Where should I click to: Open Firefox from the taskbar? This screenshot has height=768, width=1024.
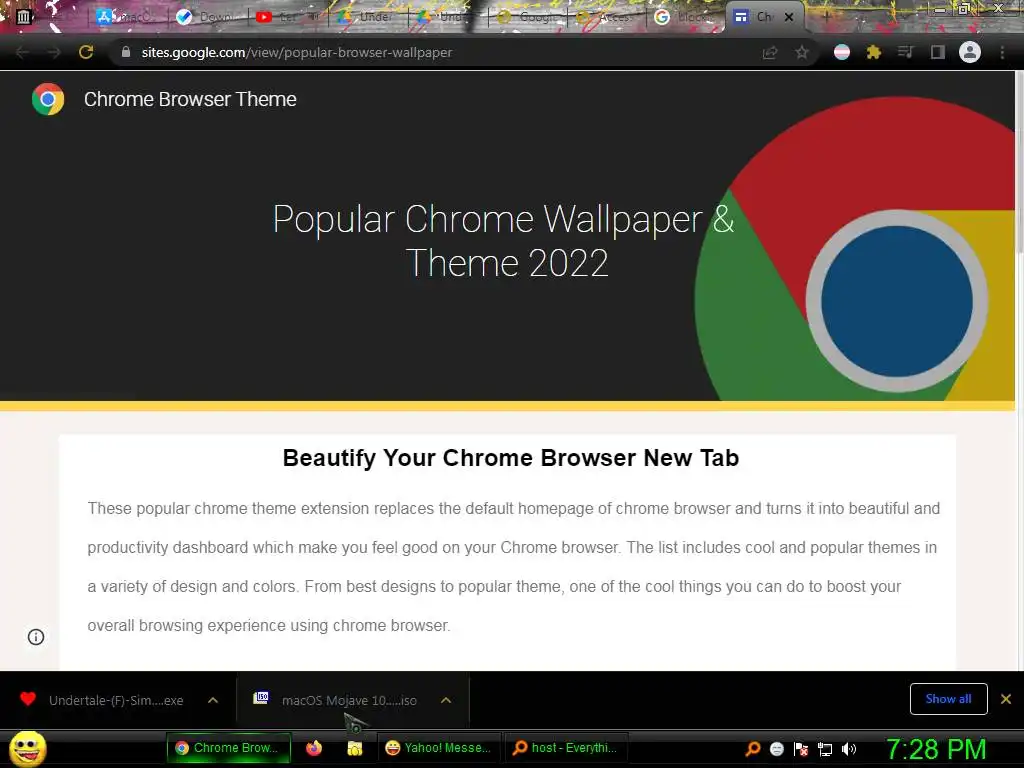(x=314, y=748)
